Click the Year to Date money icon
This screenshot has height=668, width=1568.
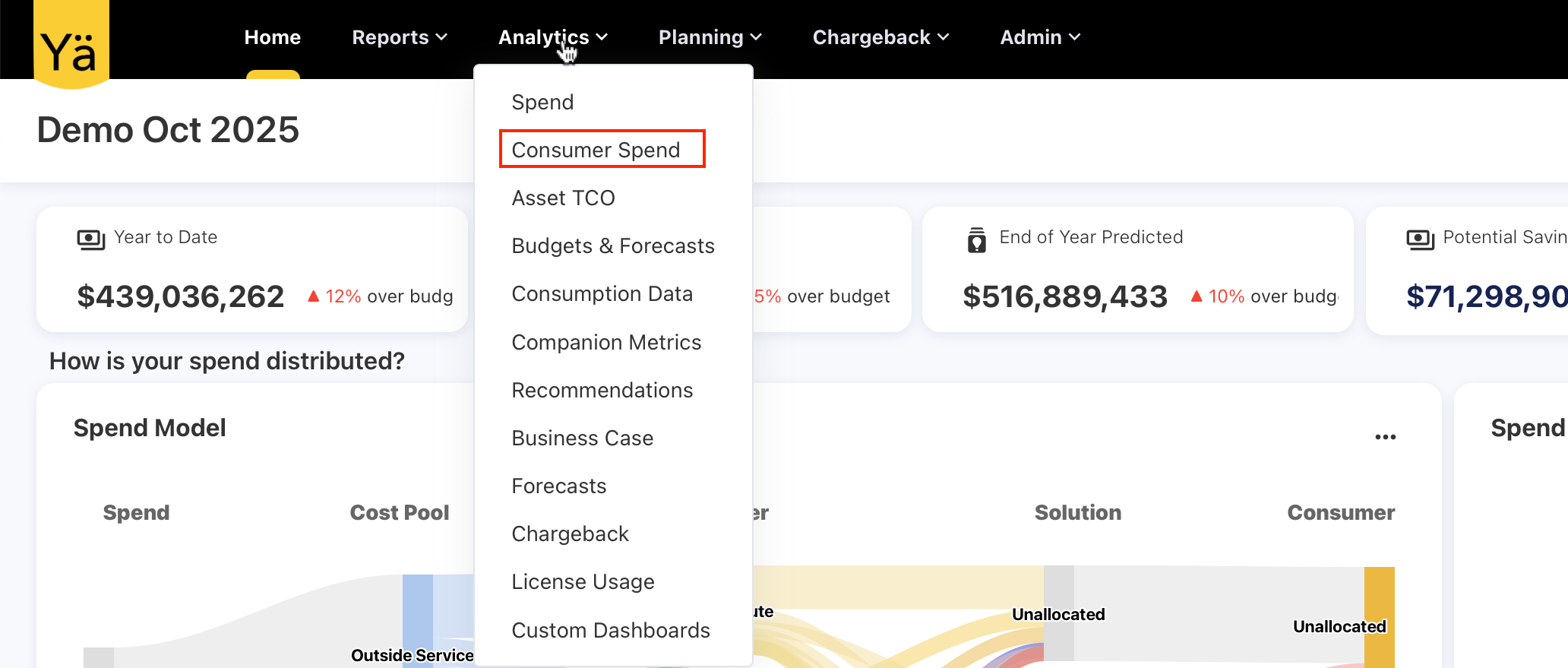(x=90, y=239)
